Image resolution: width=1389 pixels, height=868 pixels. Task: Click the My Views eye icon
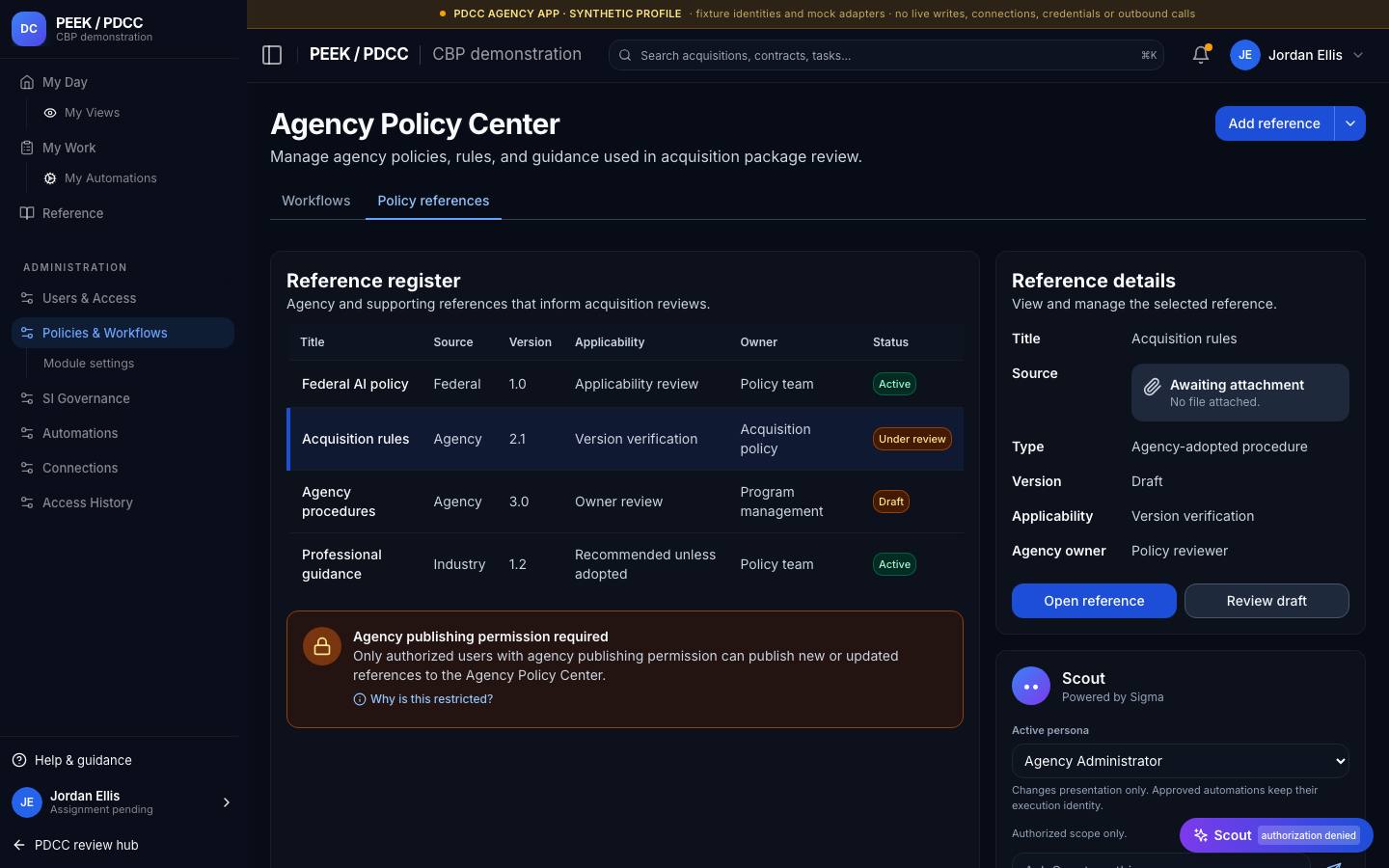point(50,113)
